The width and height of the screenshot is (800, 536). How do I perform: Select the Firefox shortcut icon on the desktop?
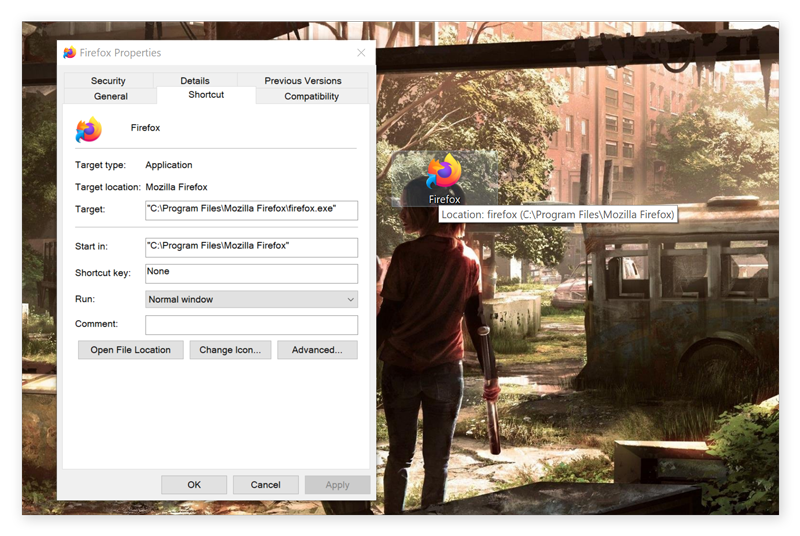[x=444, y=173]
